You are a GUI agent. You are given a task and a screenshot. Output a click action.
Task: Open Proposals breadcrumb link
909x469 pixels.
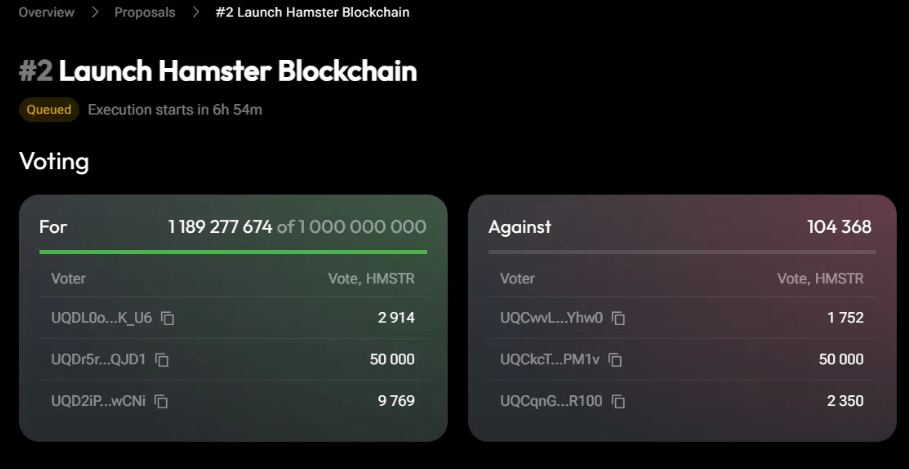144,13
